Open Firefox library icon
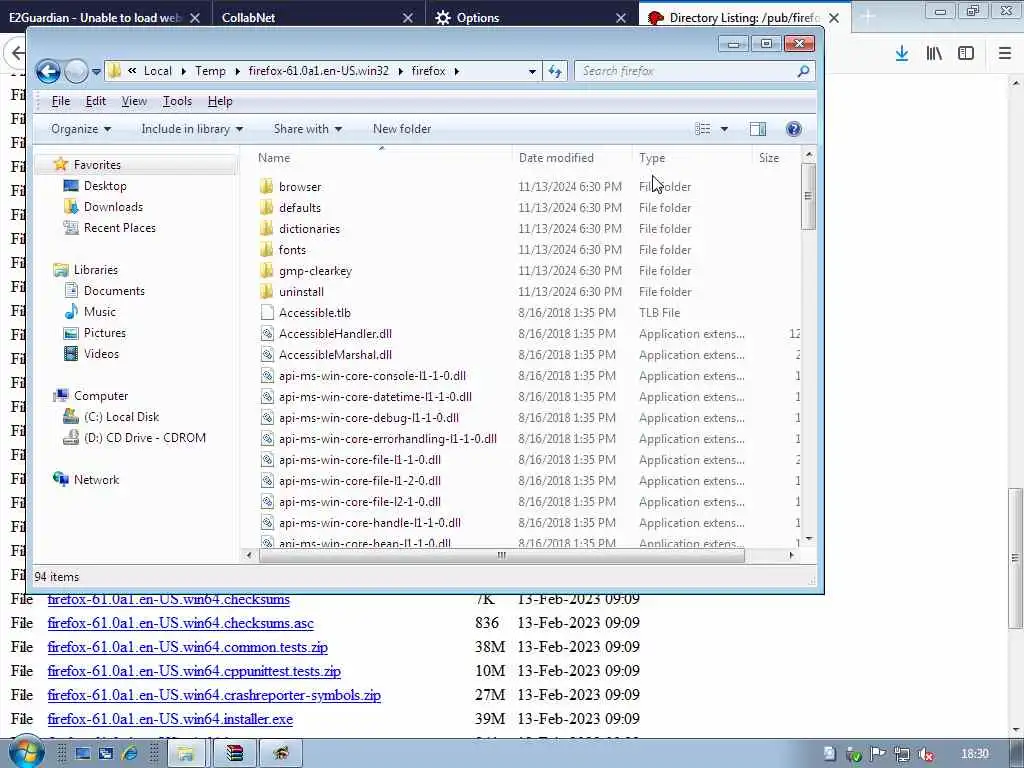The image size is (1024, 768). [x=934, y=54]
